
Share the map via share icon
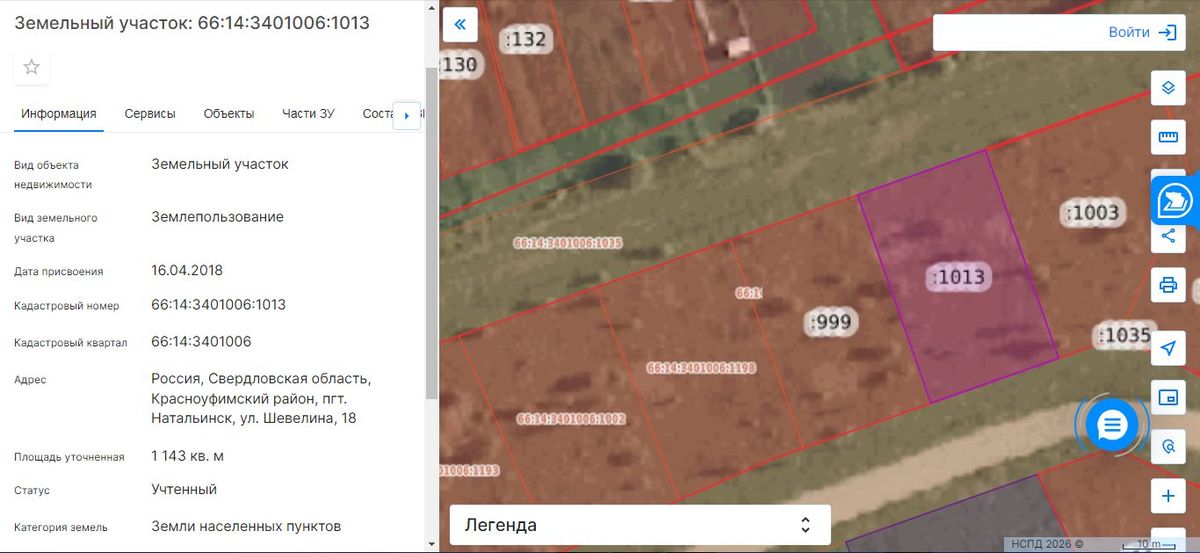coord(1167,237)
